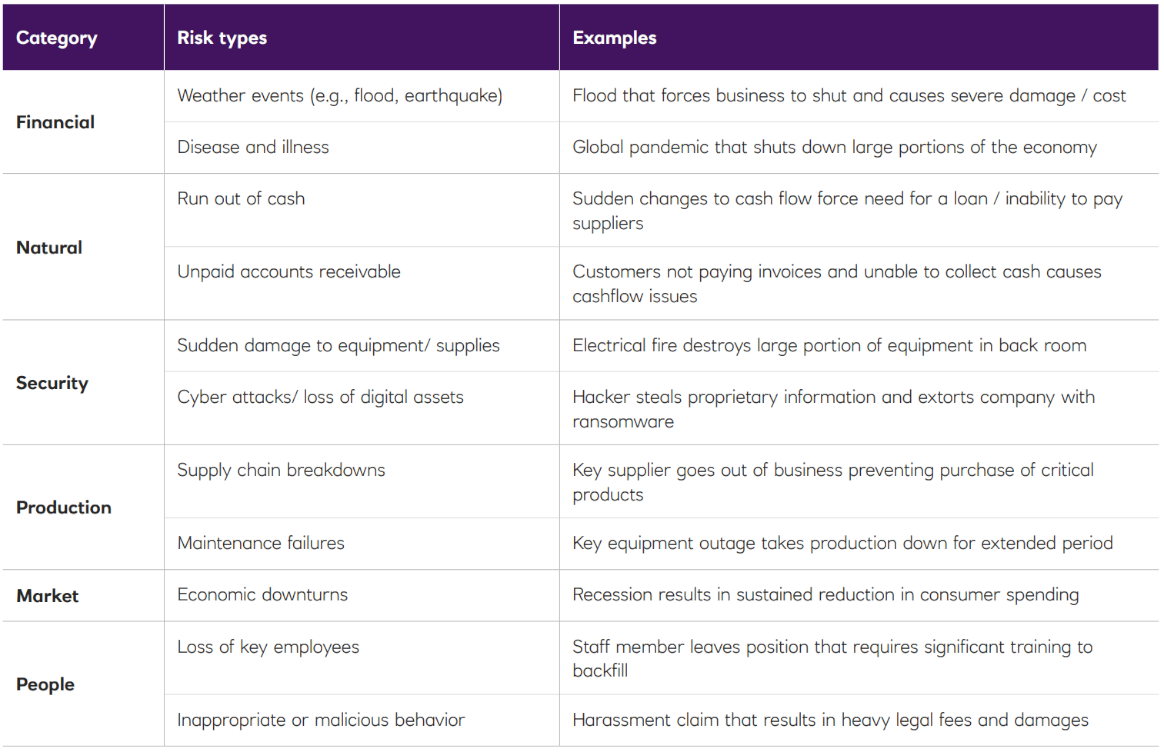Screen dimensions: 1164x752
Task: Select the Financial category cell
Action: pyautogui.click(x=56, y=122)
